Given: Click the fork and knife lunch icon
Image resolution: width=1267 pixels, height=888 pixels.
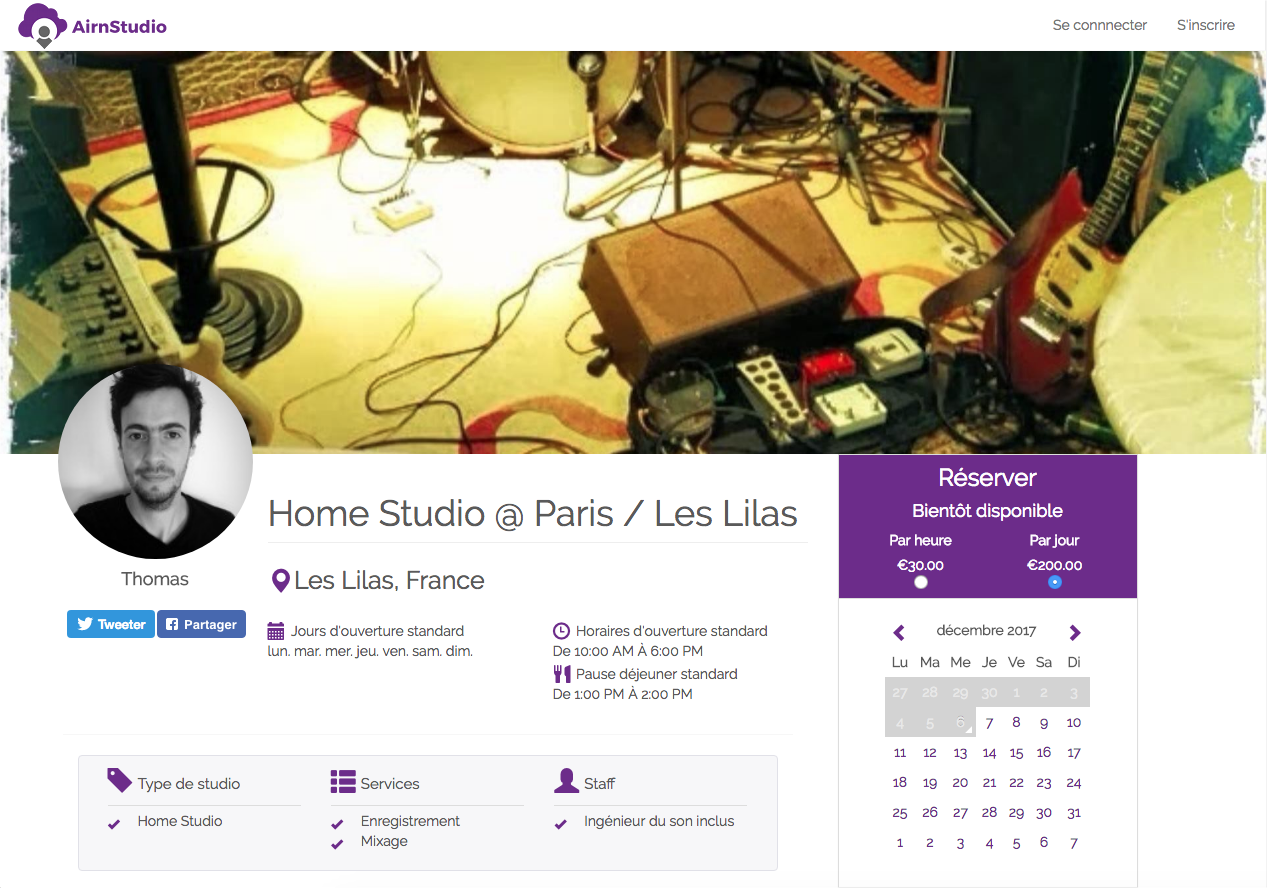Looking at the screenshot, I should coord(561,674).
